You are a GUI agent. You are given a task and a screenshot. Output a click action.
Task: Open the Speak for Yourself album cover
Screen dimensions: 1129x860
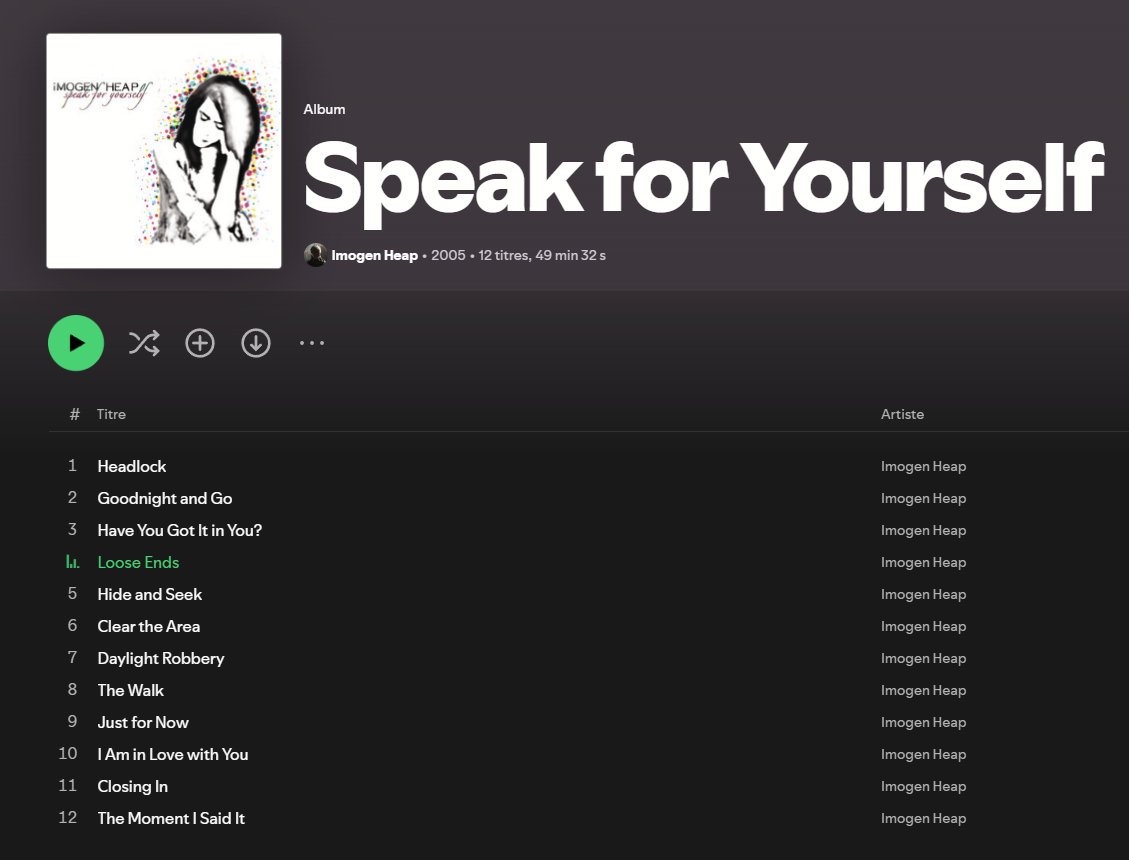[164, 151]
